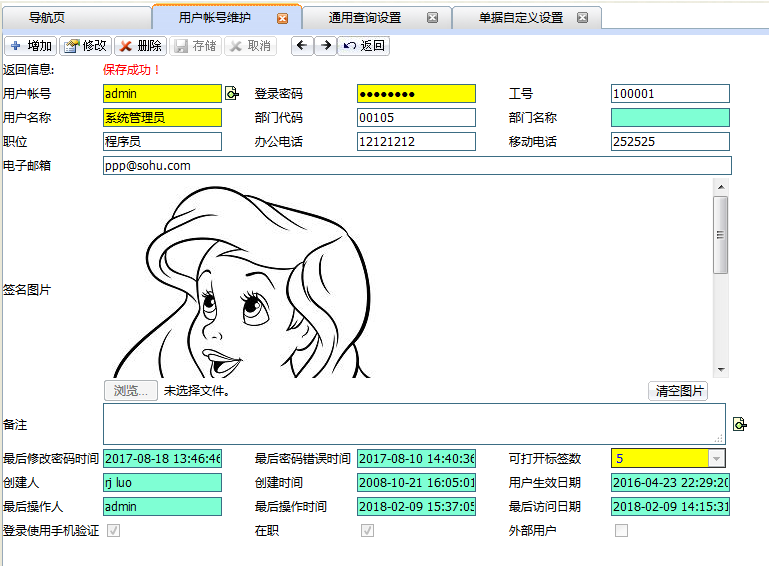769x566 pixels.
Task: Click the 办公电话 field showing 12121212
Action: point(416,142)
